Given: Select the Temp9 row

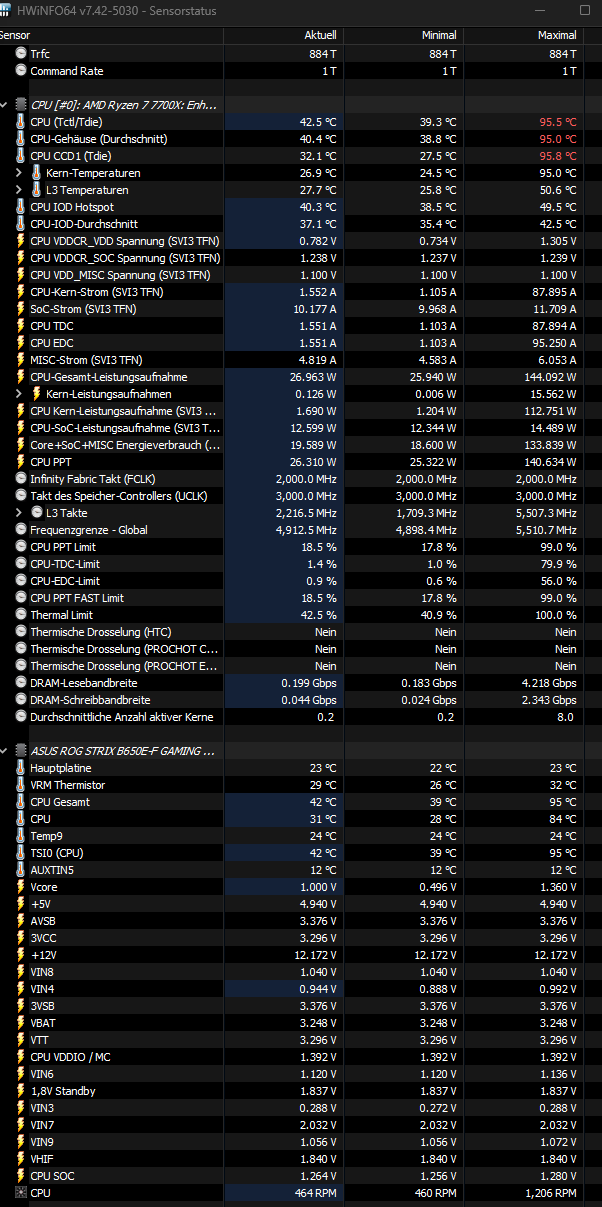Looking at the screenshot, I should coord(301,836).
